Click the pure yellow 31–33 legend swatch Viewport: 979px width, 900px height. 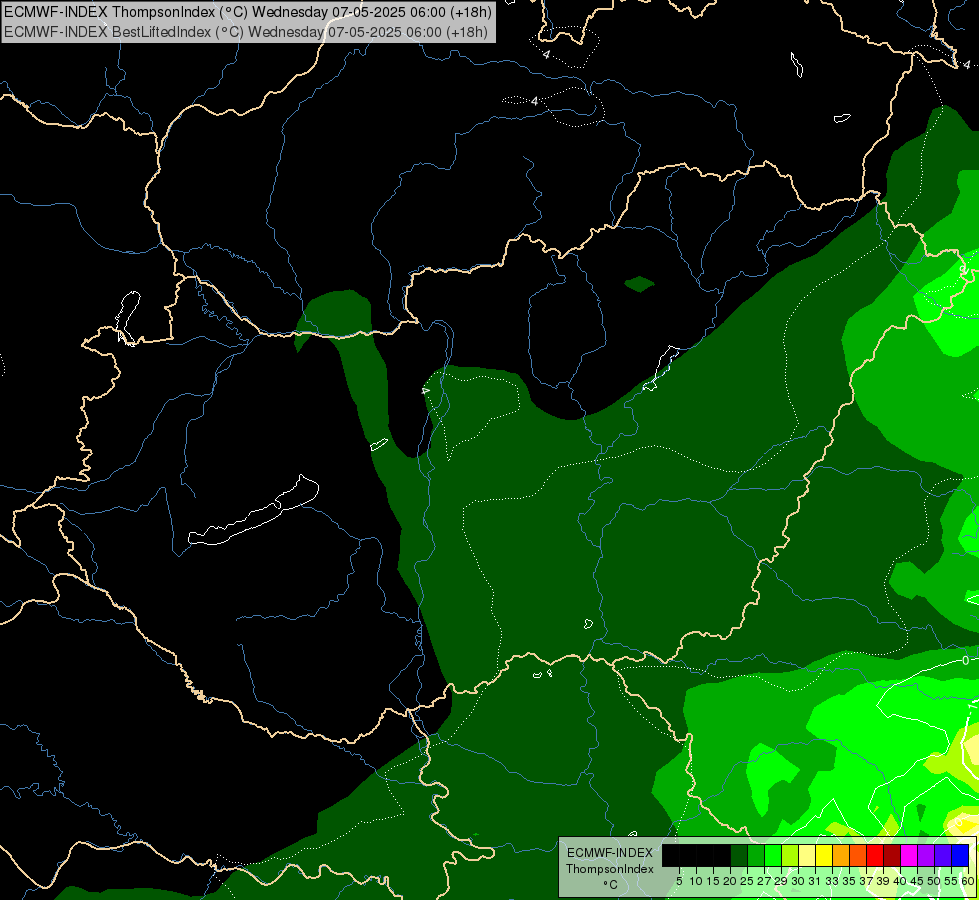824,855
